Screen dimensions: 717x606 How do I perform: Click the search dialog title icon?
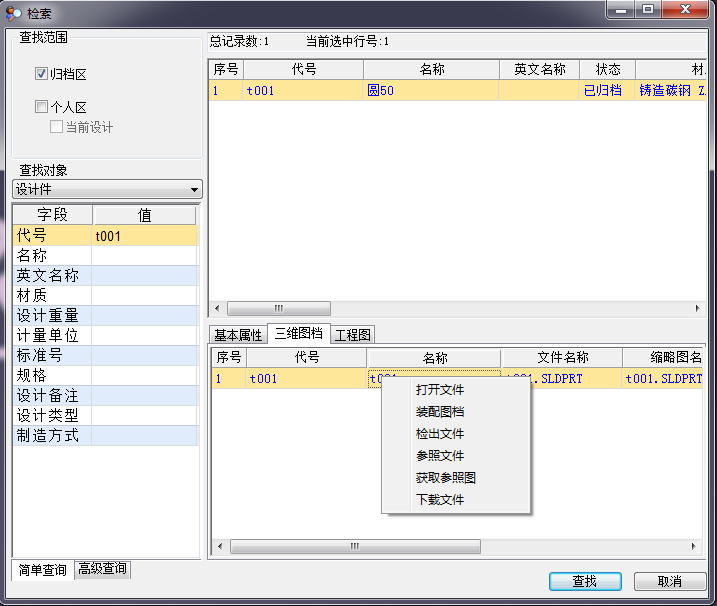pos(13,13)
